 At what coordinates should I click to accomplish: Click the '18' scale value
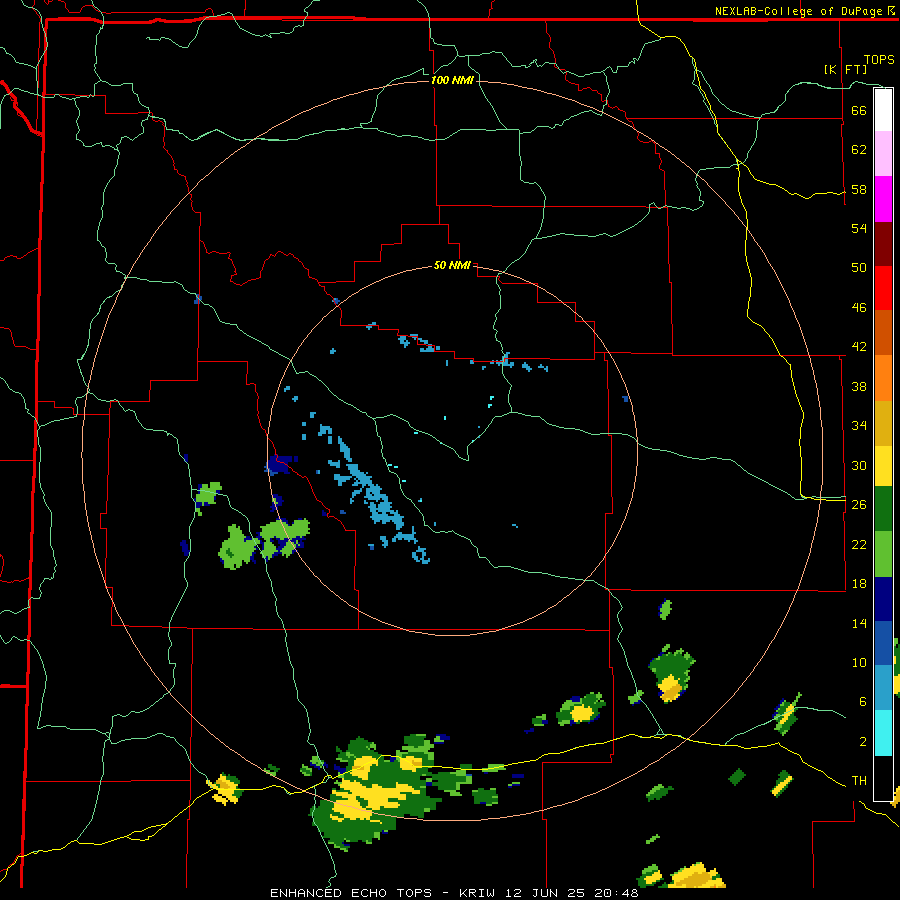pyautogui.click(x=859, y=584)
